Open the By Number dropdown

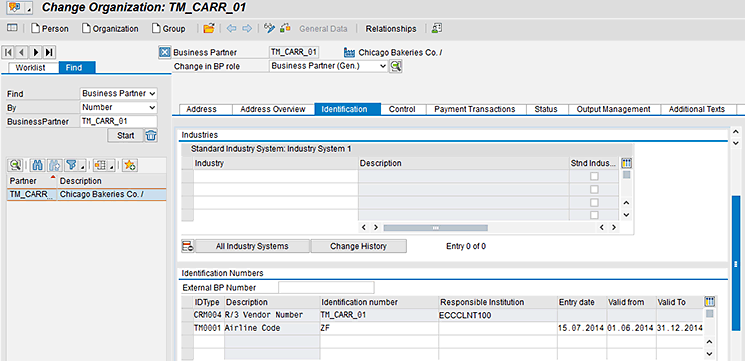[x=118, y=107]
